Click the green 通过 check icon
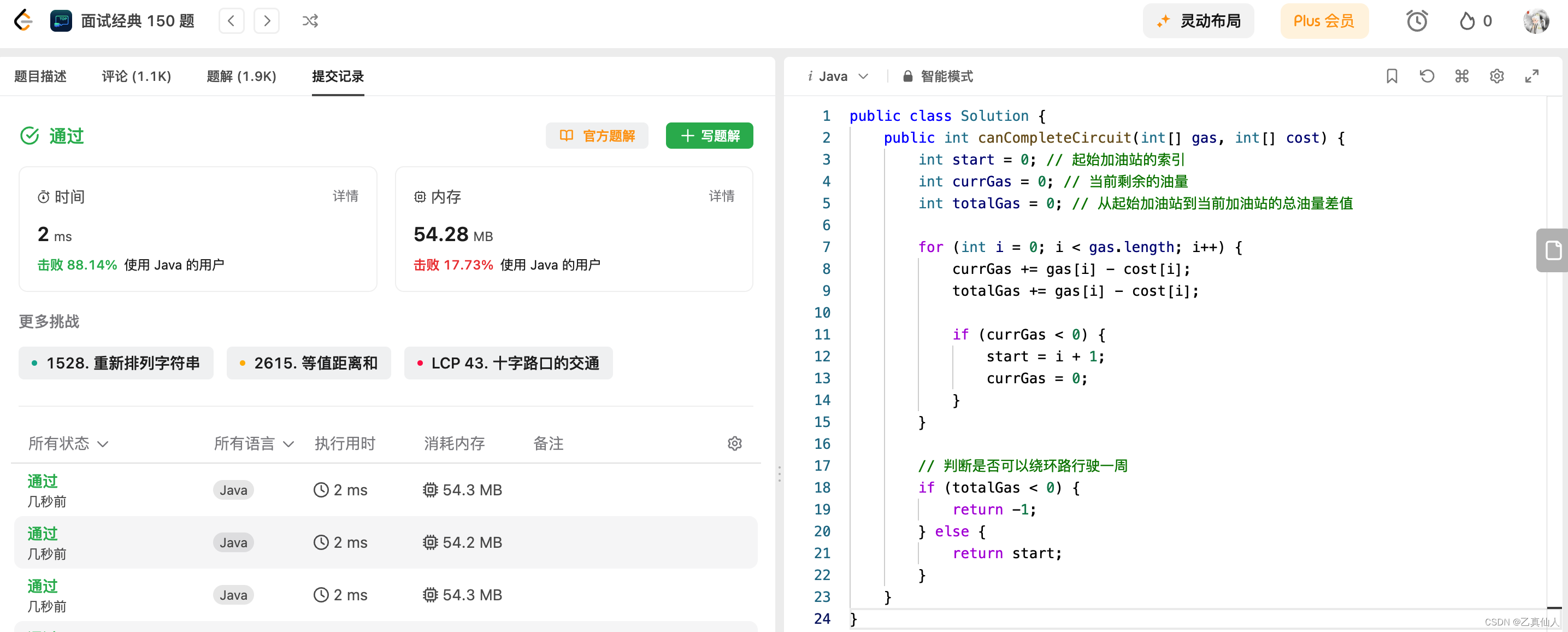 29,135
